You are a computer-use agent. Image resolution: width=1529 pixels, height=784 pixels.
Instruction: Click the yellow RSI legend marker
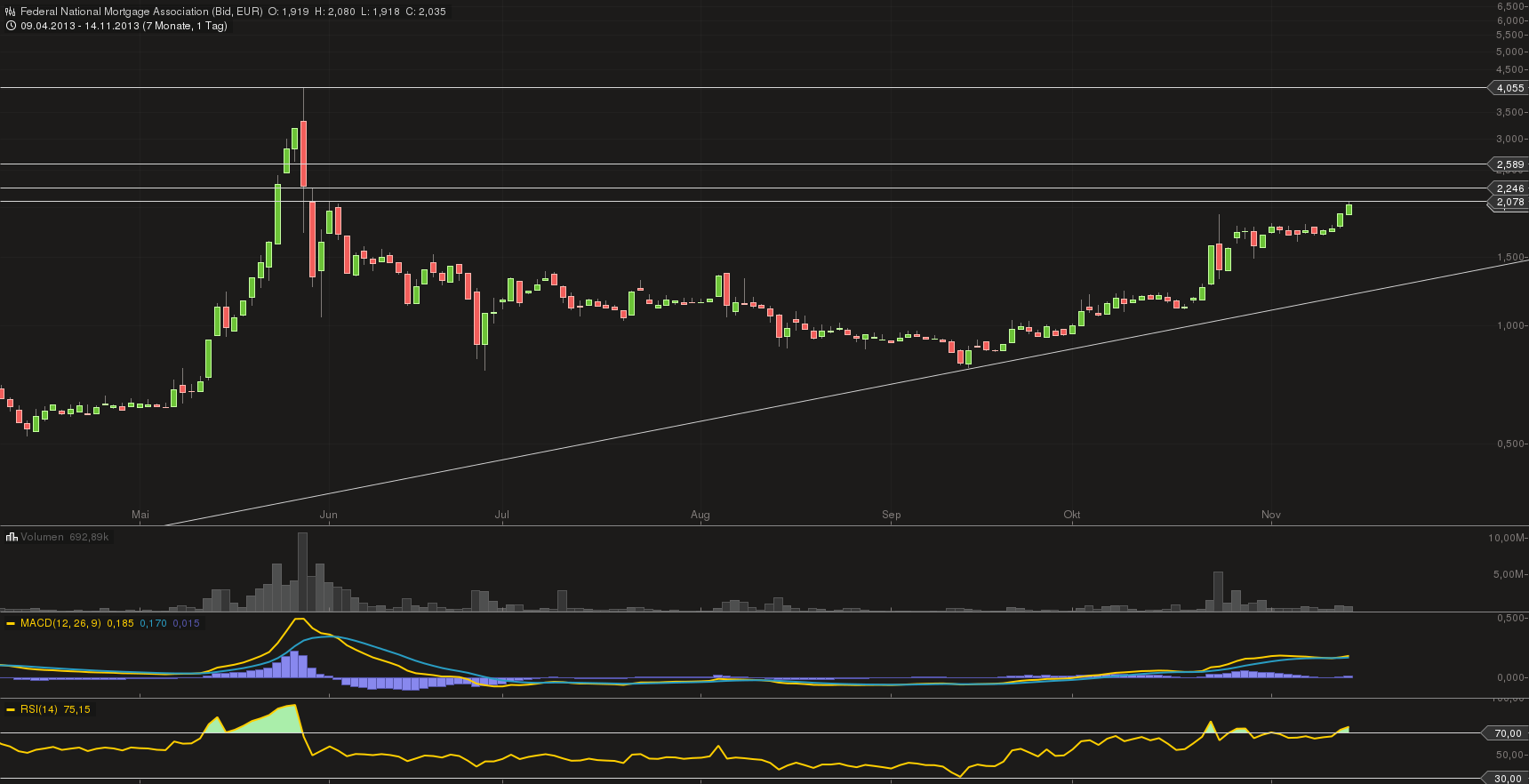point(12,709)
